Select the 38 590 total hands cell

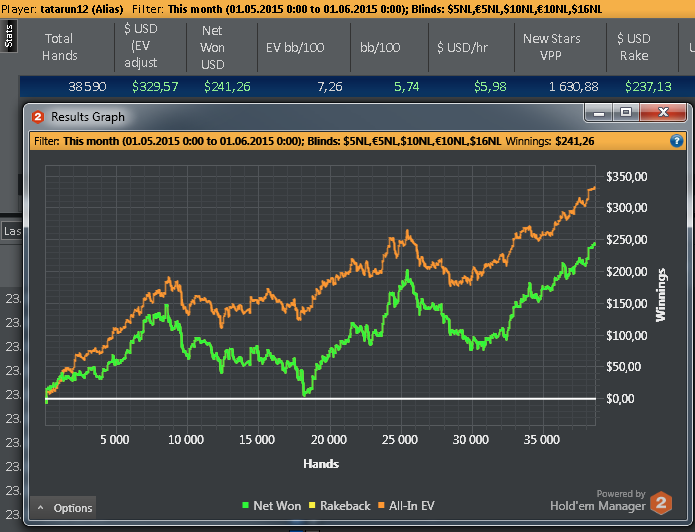point(87,86)
